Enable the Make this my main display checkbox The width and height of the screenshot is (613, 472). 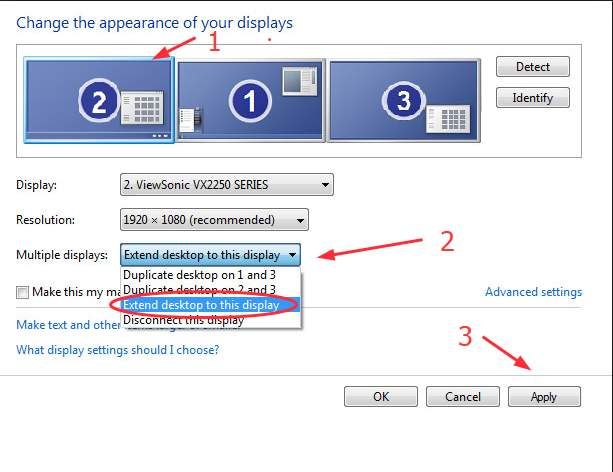22,292
